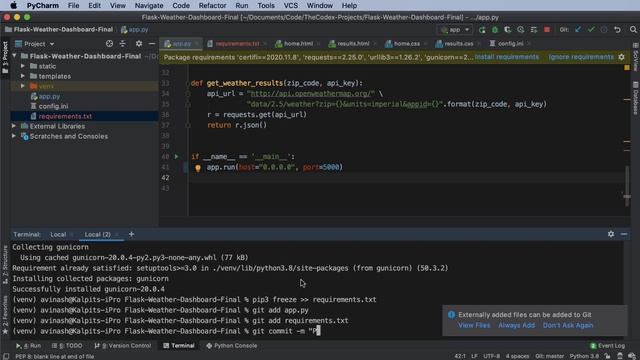Expand the venv folder
This screenshot has height=360, width=640.
click(23, 86)
